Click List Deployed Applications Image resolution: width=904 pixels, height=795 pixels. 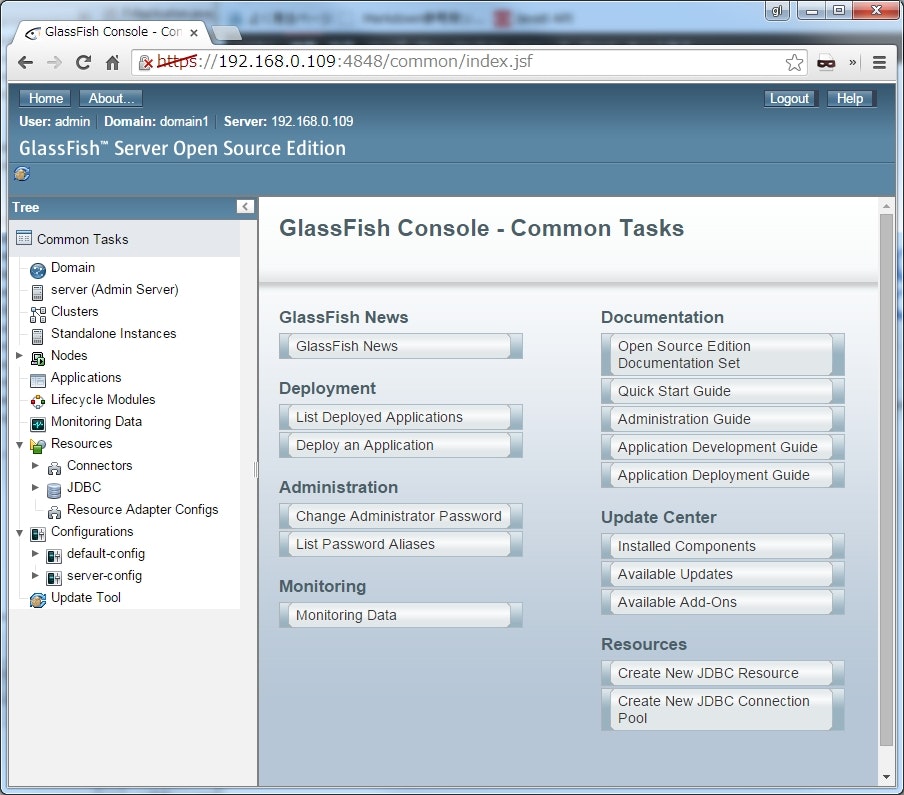(x=401, y=417)
